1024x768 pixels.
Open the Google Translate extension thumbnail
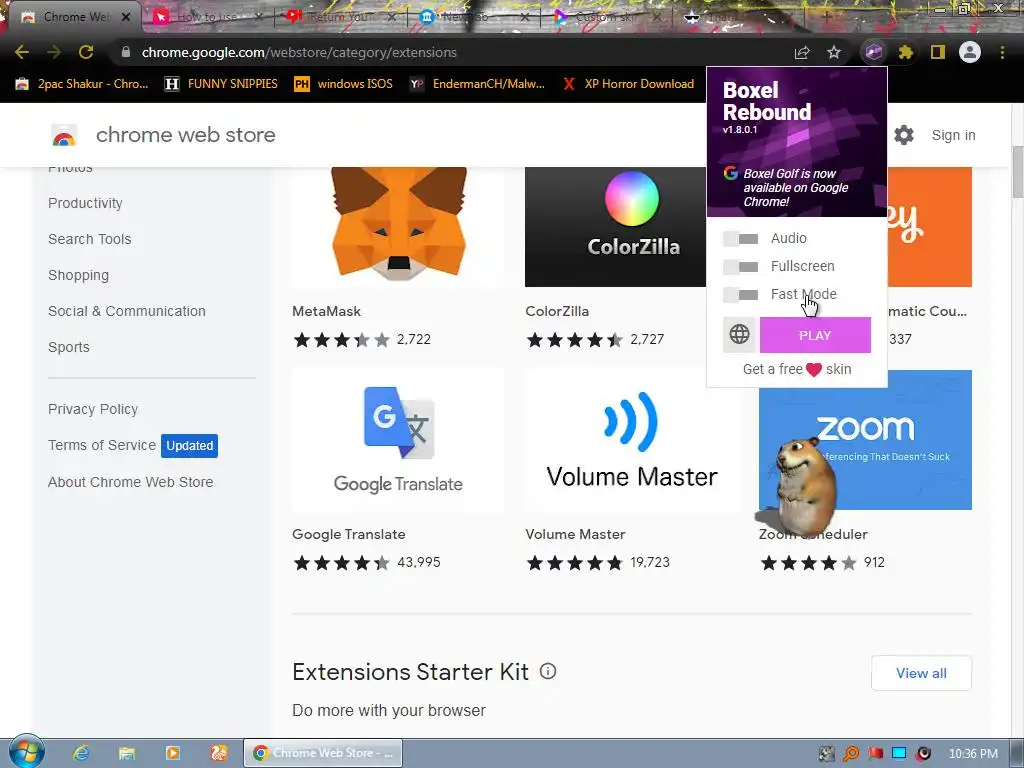tap(398, 440)
